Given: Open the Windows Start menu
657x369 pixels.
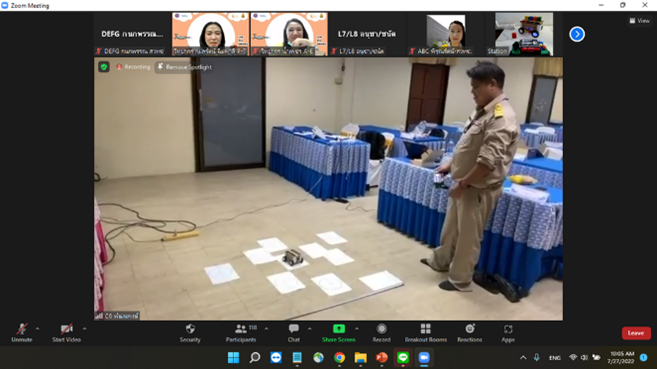Looking at the screenshot, I should click(233, 357).
